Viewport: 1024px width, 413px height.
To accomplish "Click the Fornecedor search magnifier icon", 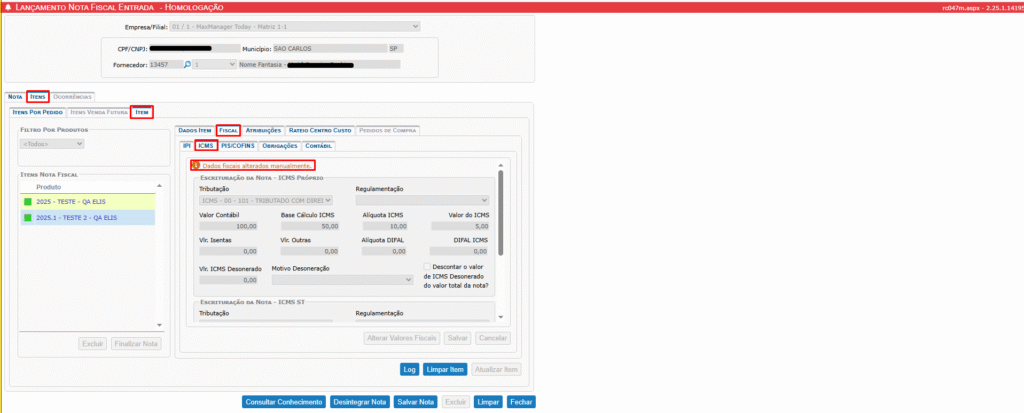I will point(187,65).
